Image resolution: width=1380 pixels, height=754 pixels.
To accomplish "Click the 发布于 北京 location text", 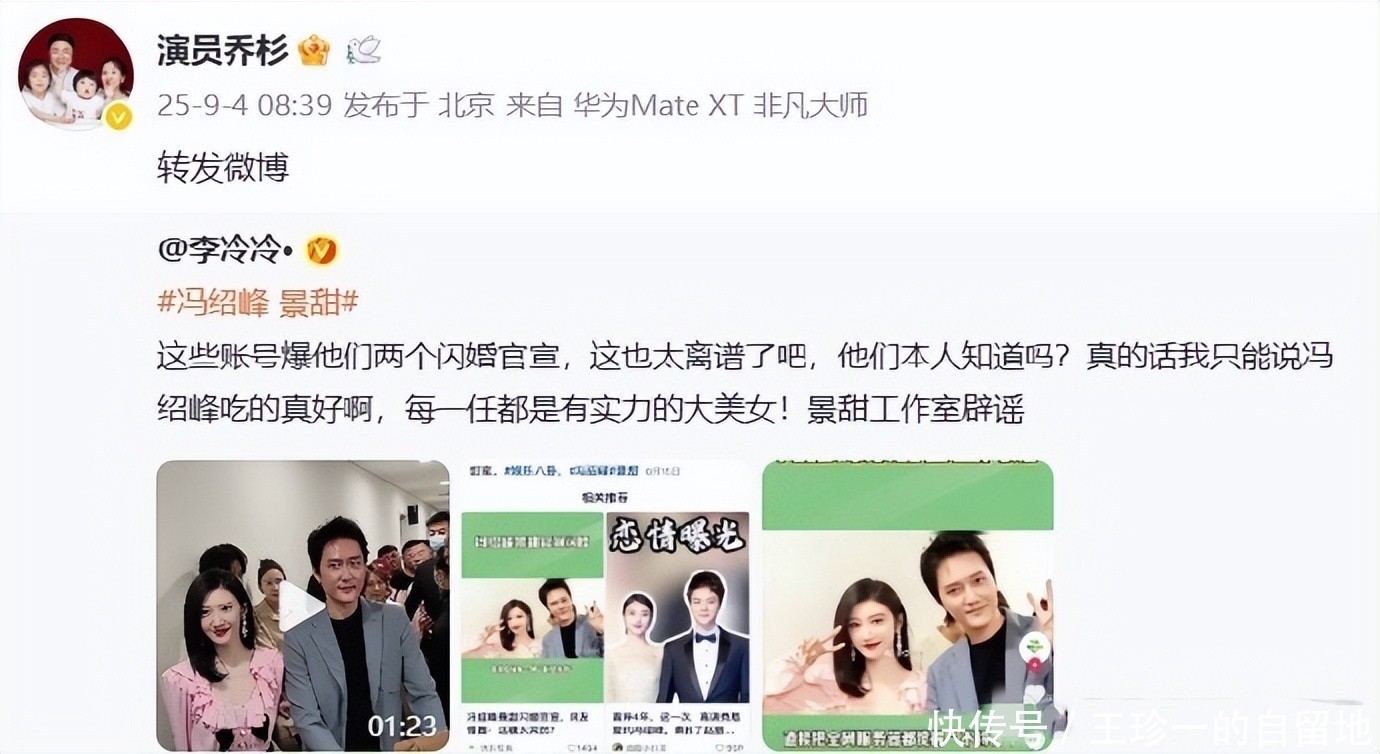I will tap(419, 105).
